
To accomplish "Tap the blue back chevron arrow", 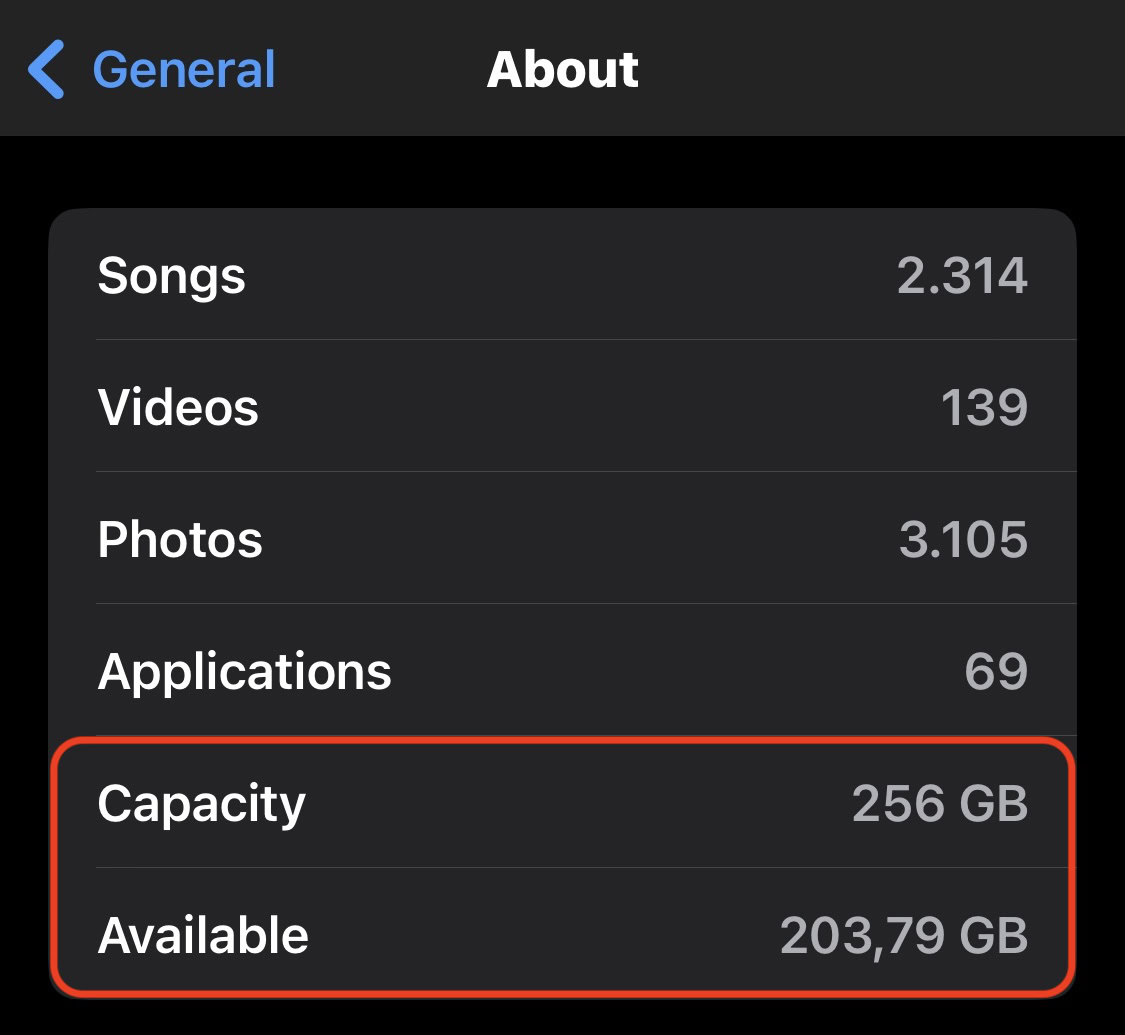I will point(46,69).
